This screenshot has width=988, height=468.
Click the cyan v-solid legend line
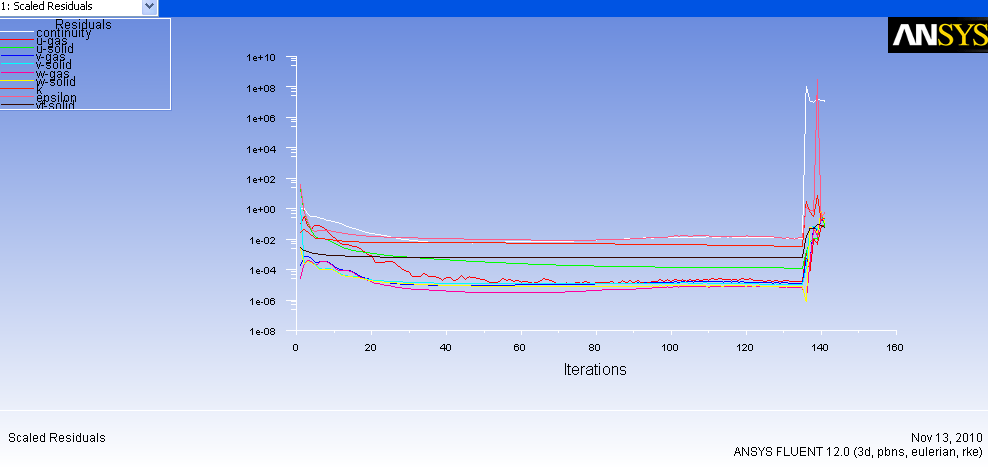[x=17, y=63]
